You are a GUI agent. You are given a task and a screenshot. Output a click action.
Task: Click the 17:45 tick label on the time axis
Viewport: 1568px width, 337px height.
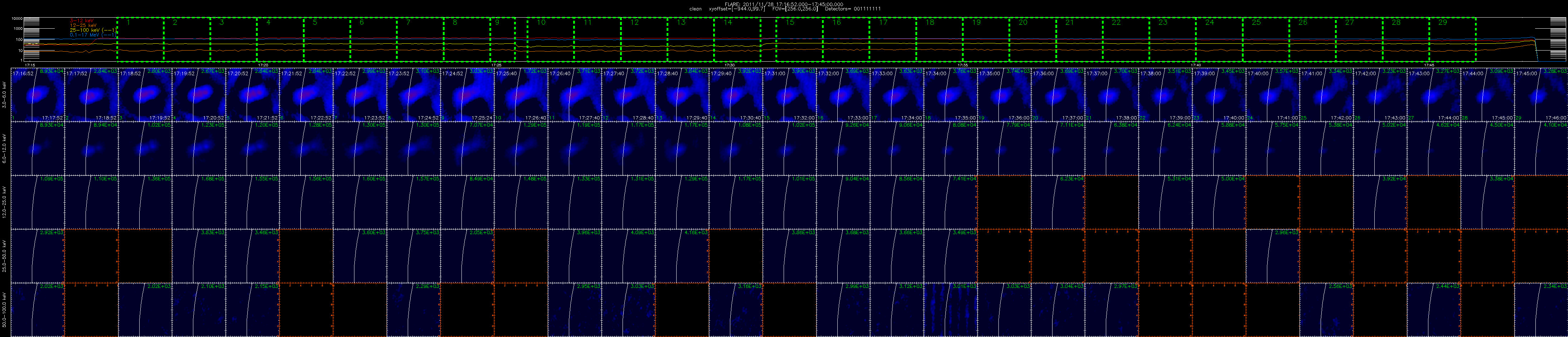[1429, 65]
